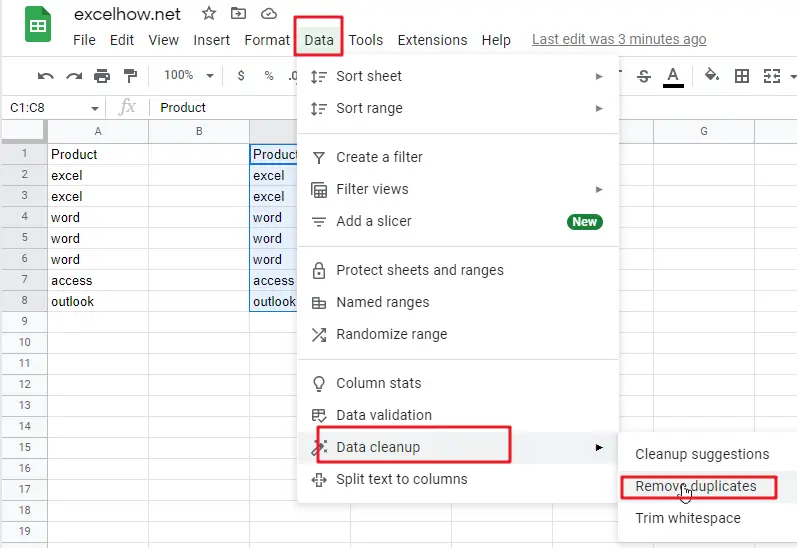Open Named ranges
Image resolution: width=797 pixels, height=548 pixels.
[458, 302]
